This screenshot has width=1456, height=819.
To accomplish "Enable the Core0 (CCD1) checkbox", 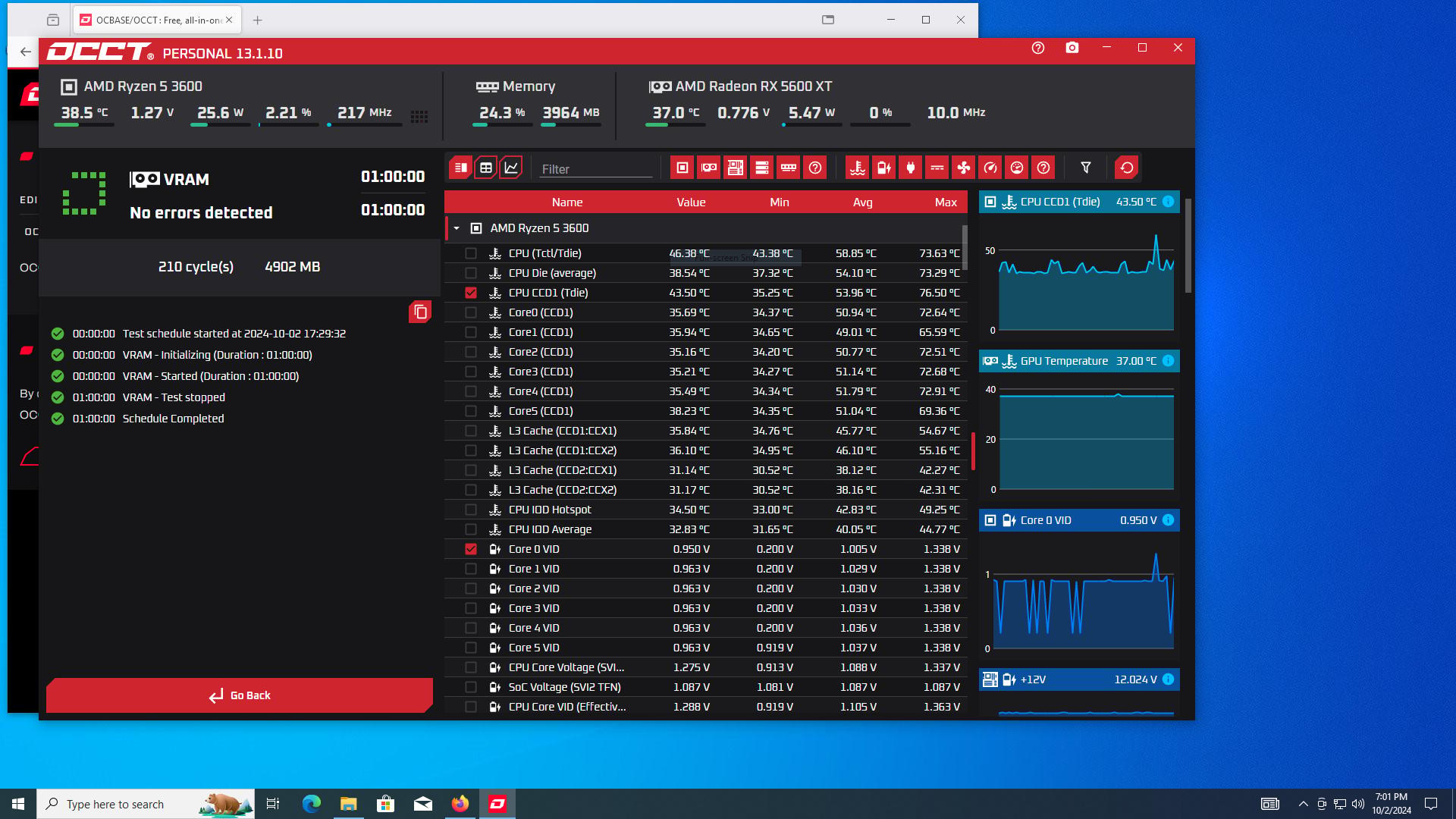I will click(x=471, y=312).
